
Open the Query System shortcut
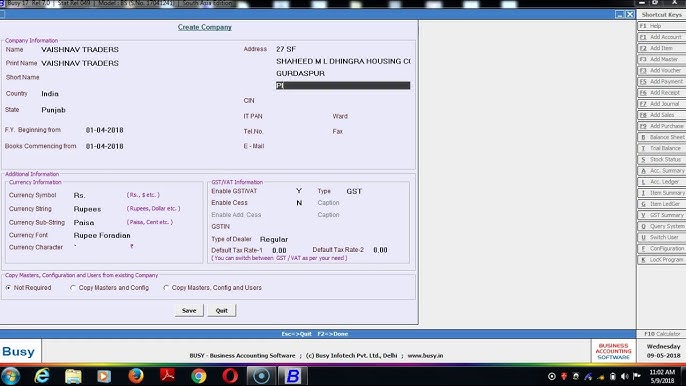coord(662,226)
